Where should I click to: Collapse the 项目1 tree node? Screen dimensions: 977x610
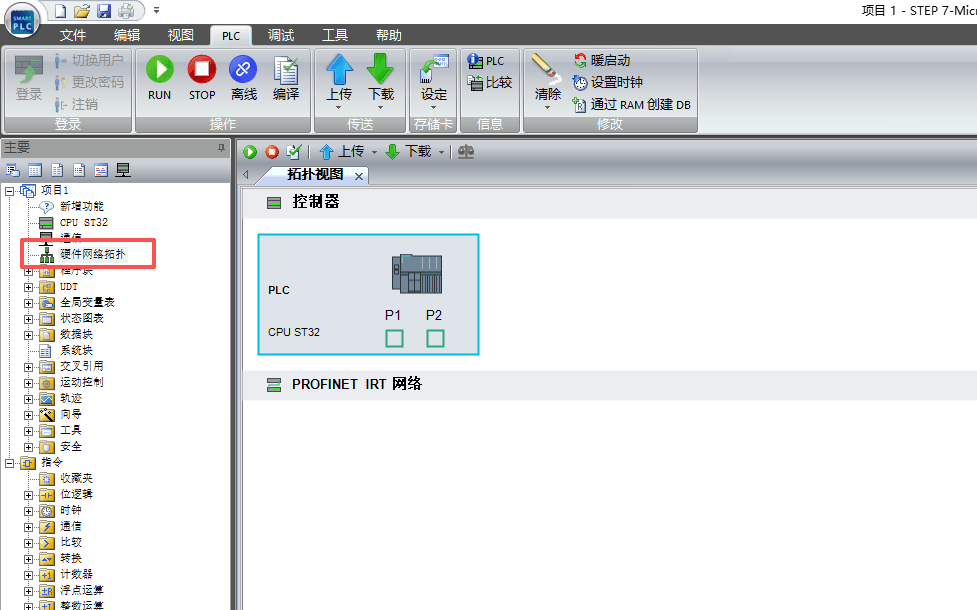9,191
